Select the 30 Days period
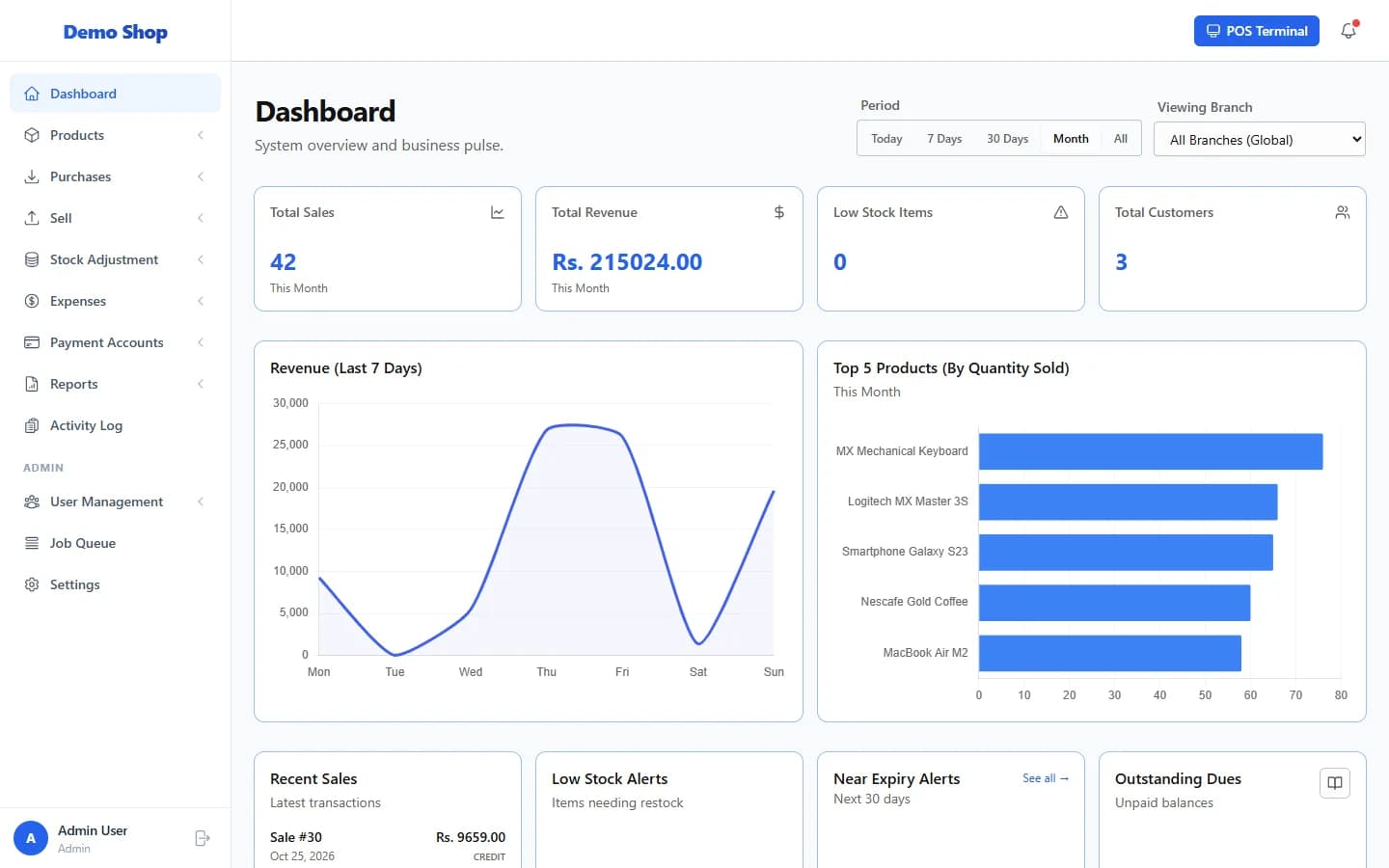This screenshot has width=1389, height=868. [x=1007, y=139]
